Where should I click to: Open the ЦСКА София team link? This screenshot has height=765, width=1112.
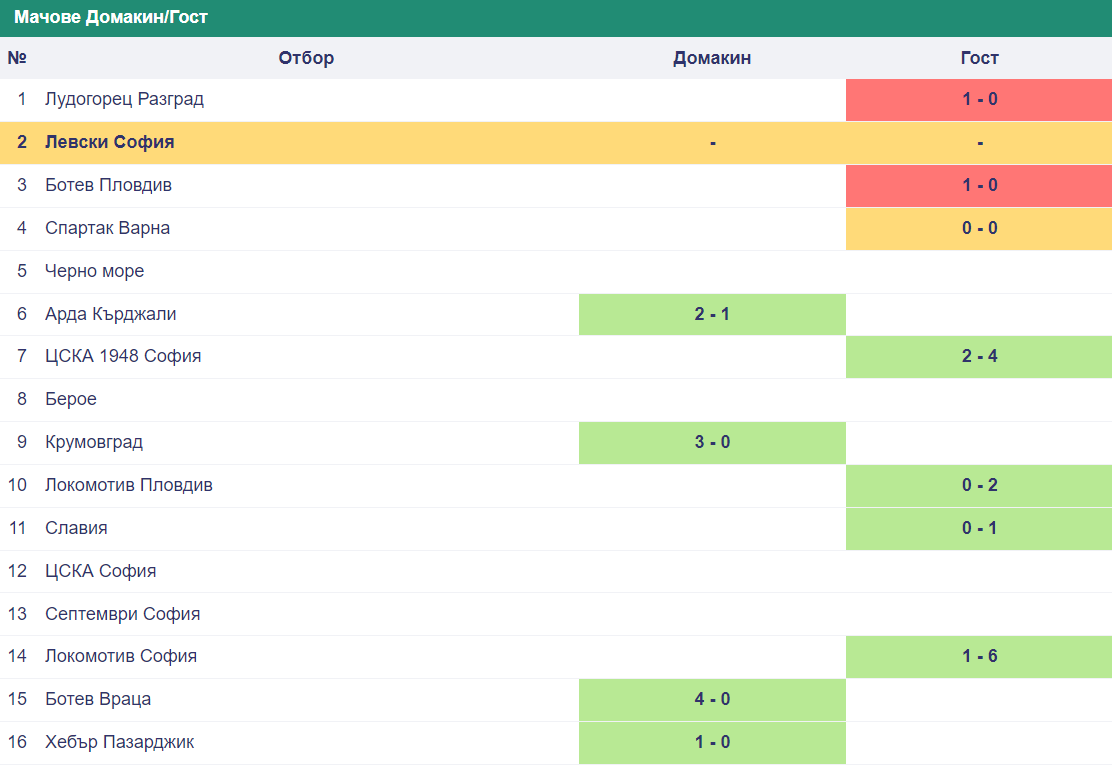(x=100, y=571)
